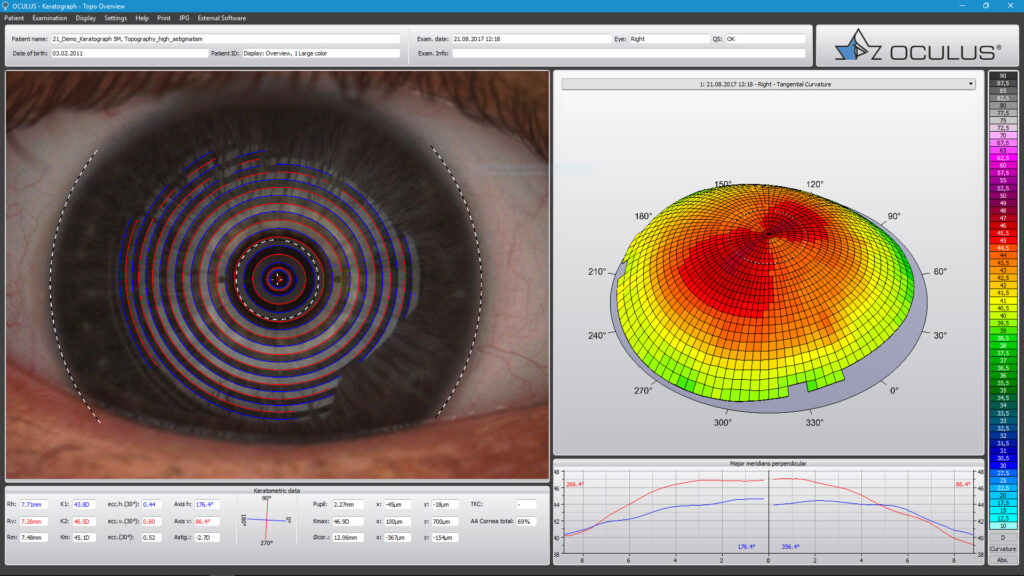Select the 90 value on the color scale
The width and height of the screenshot is (1024, 576).
pyautogui.click(x=1002, y=76)
